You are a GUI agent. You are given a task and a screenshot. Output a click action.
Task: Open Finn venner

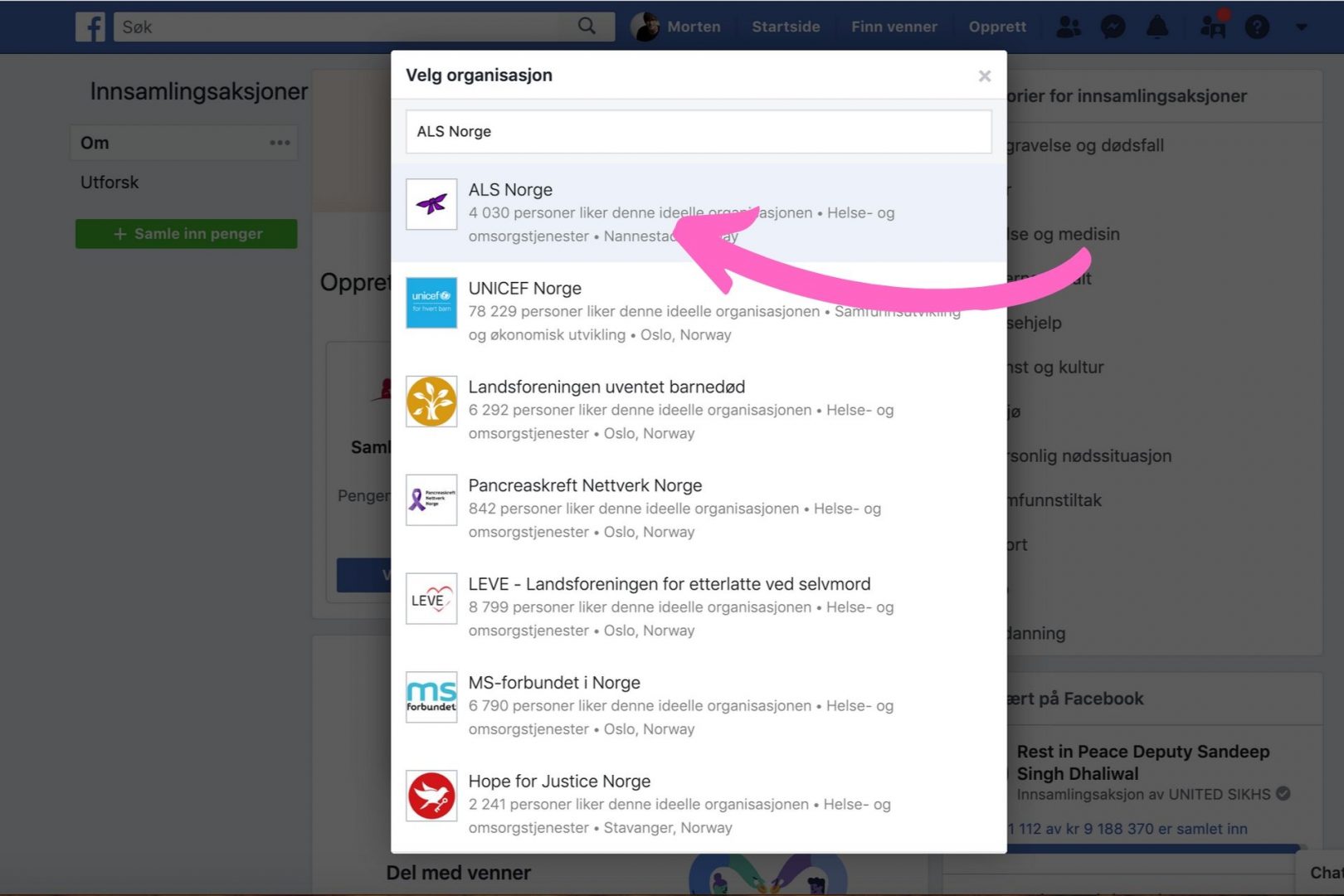click(x=894, y=27)
